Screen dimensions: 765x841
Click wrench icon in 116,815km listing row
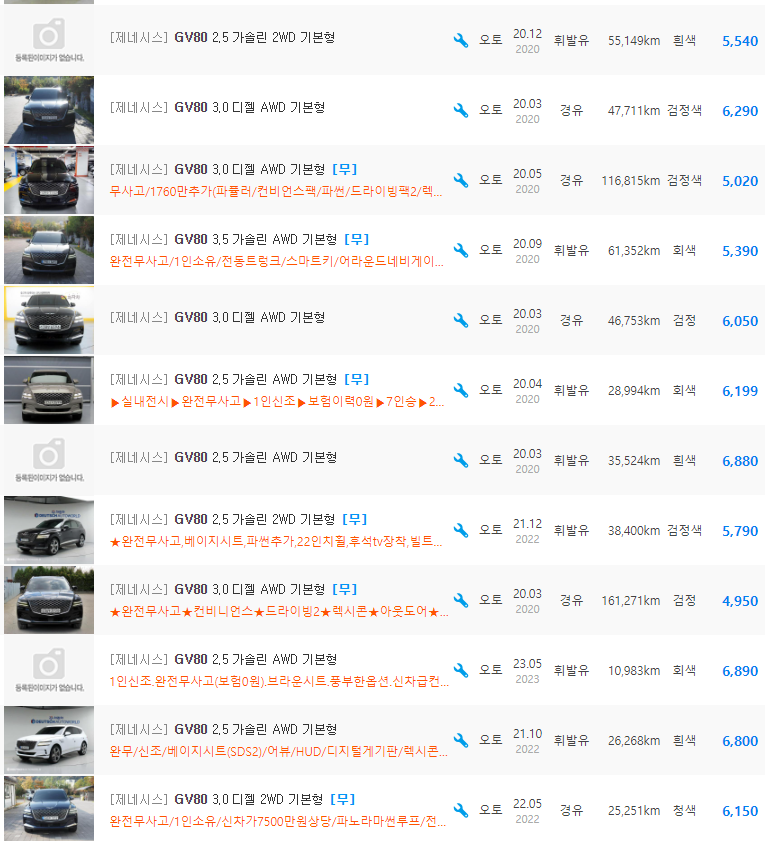(x=461, y=180)
